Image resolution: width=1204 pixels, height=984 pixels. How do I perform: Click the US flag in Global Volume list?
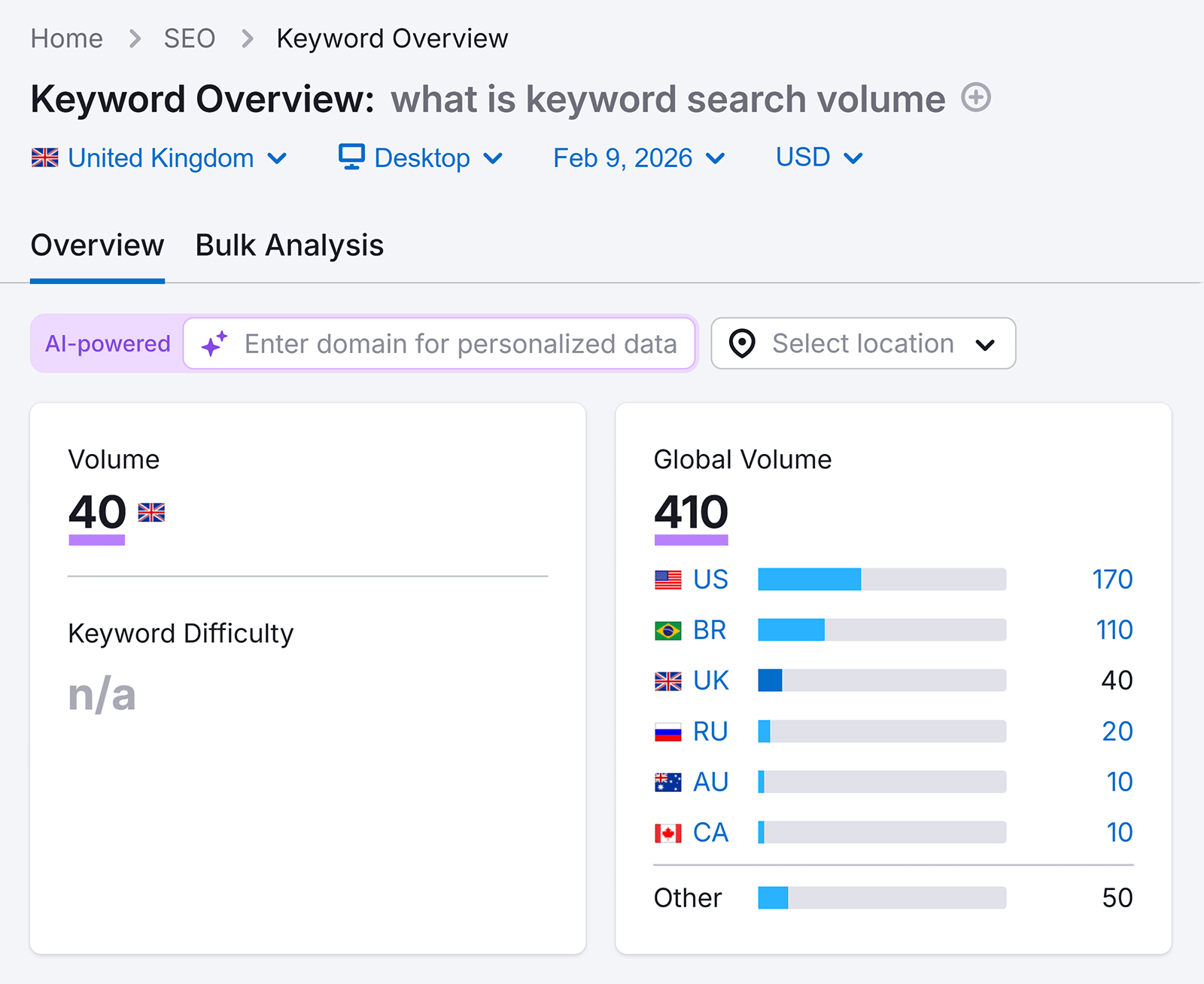(665, 579)
